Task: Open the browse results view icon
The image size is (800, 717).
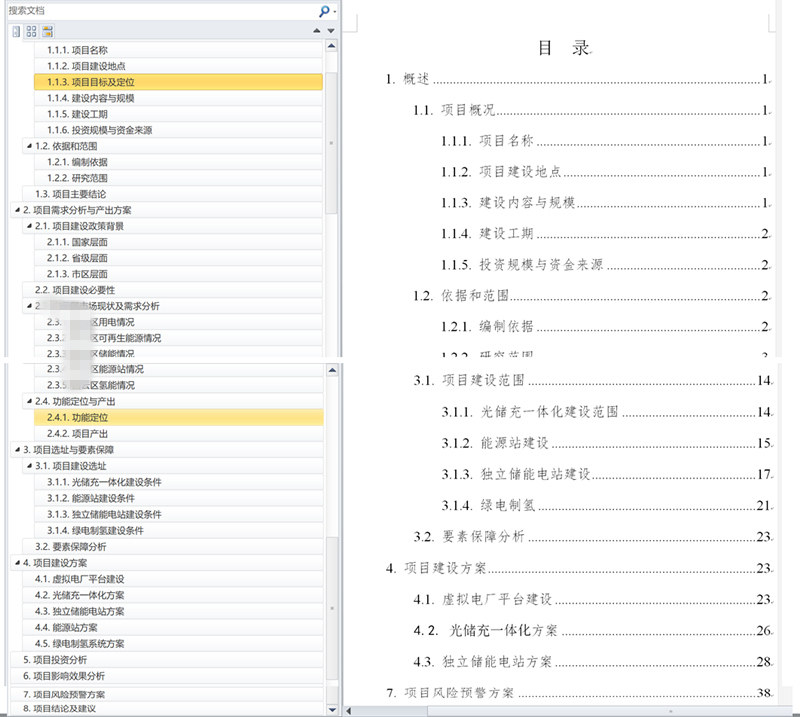Action: point(46,31)
